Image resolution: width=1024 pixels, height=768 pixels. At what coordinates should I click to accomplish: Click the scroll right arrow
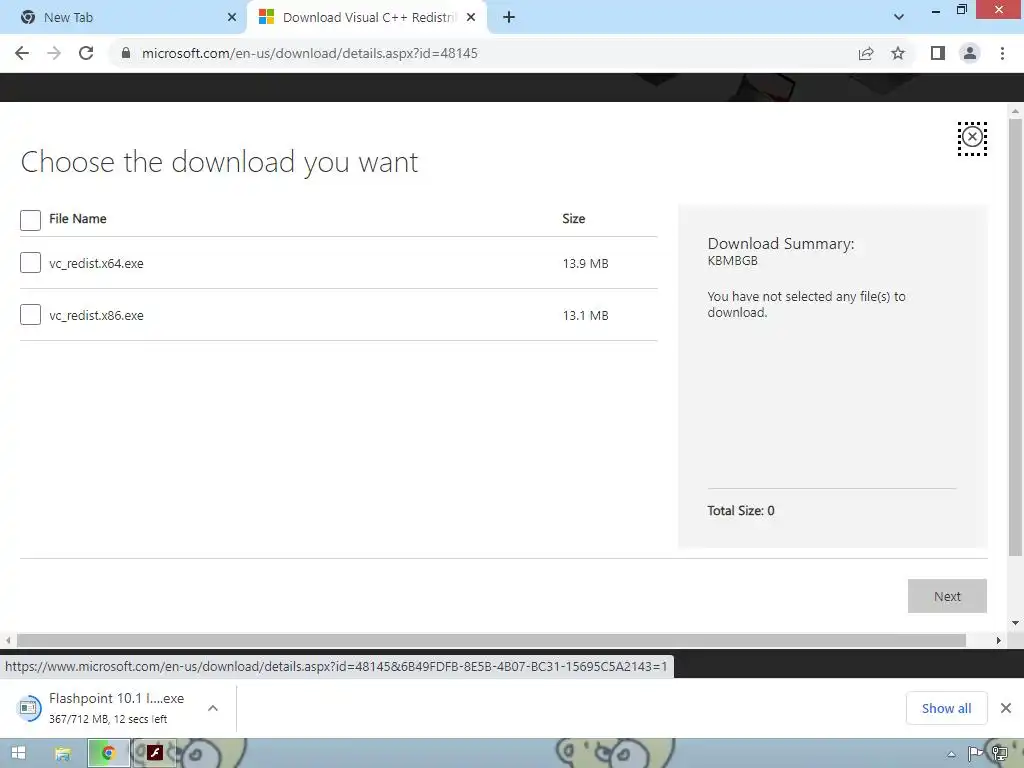tap(999, 641)
